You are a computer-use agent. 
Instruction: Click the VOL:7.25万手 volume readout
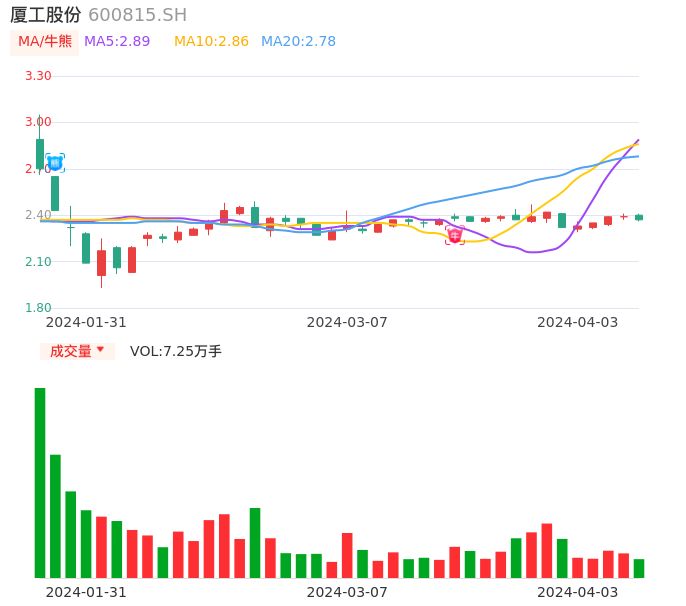tap(176, 351)
